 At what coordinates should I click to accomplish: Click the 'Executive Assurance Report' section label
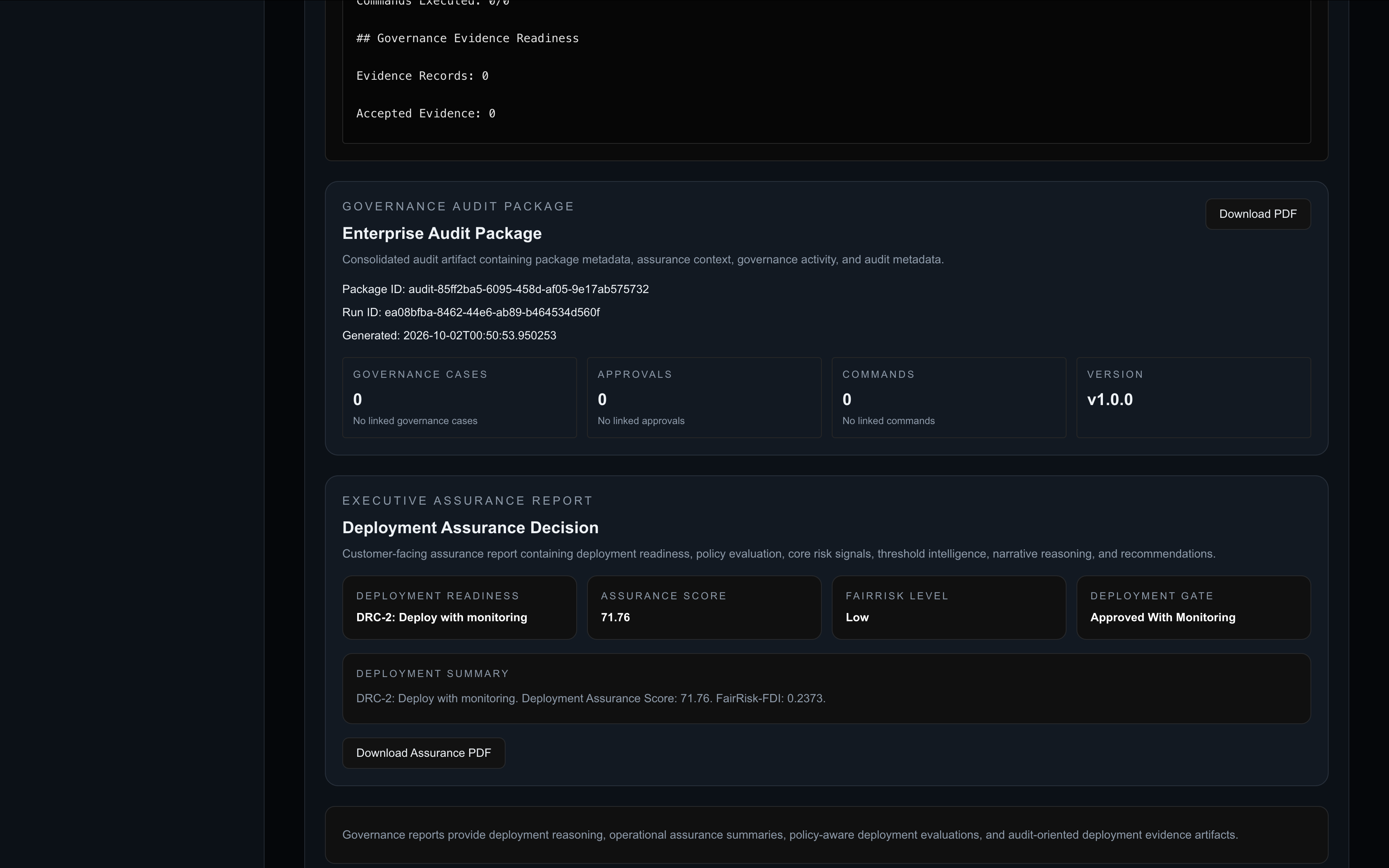coord(467,501)
